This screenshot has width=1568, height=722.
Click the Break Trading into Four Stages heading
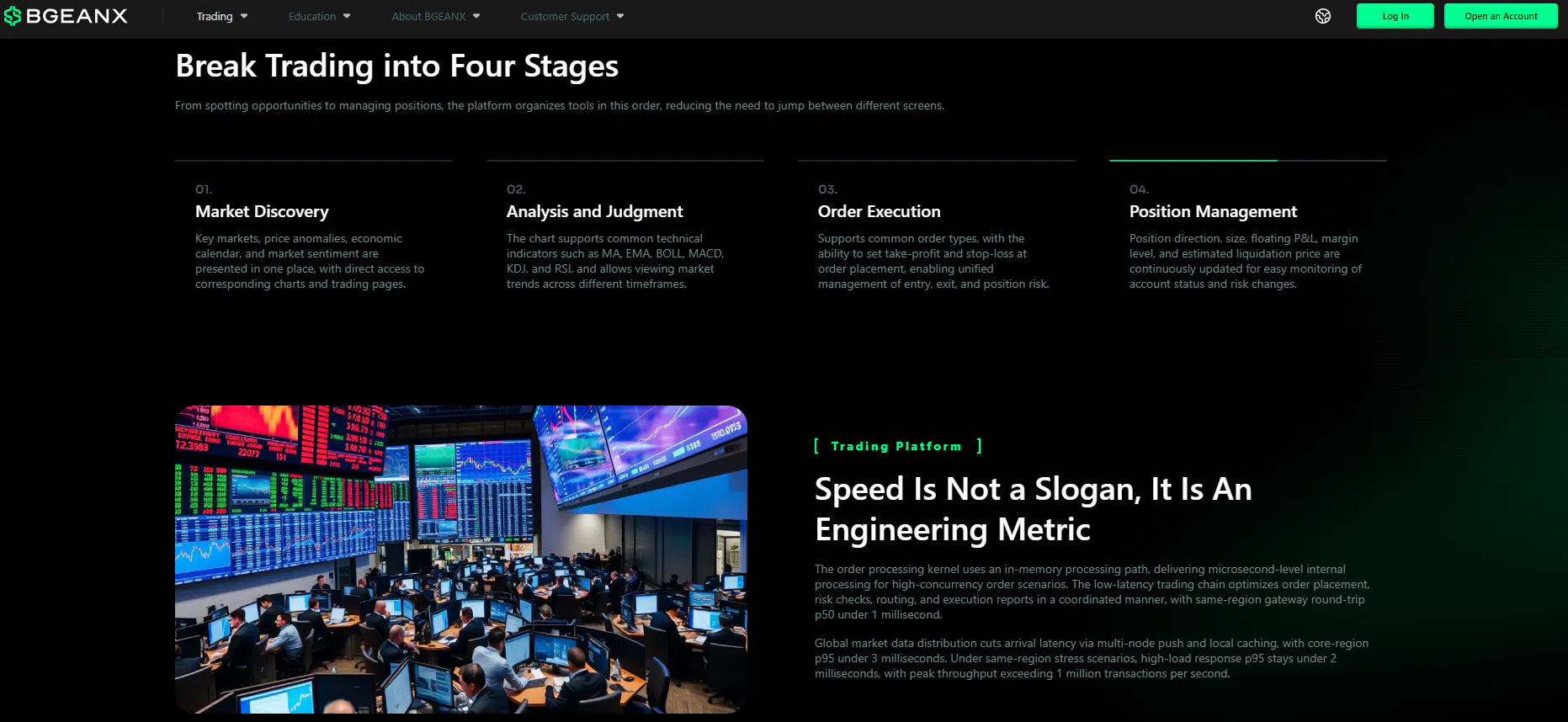click(x=396, y=66)
